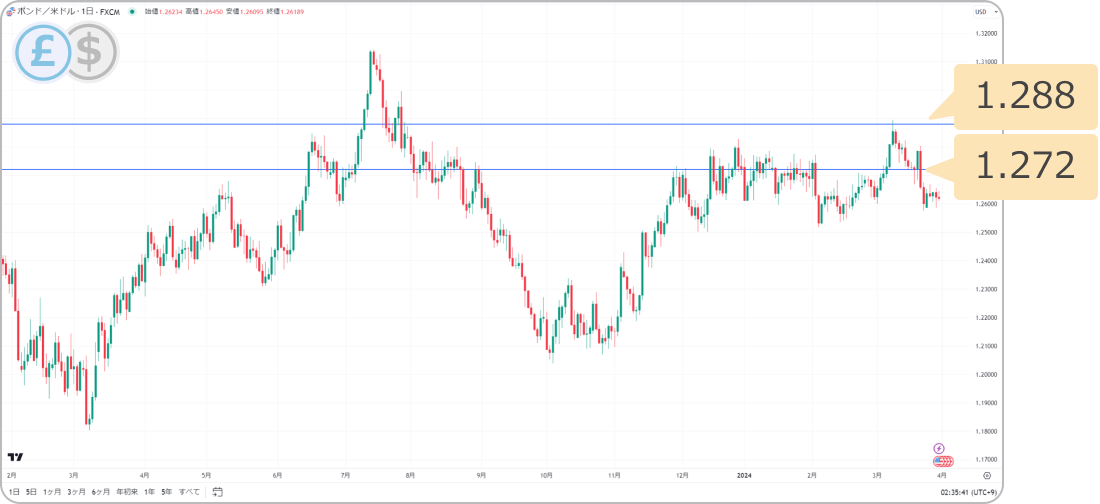Viewport: 1100px width, 504px height.
Task: Click the 1.24000 price axis label
Action: (x=987, y=260)
